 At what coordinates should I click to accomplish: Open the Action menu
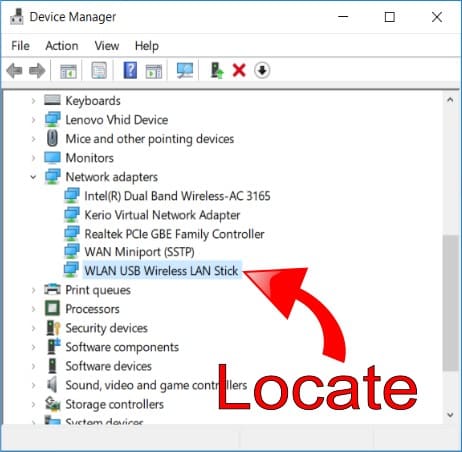point(62,46)
